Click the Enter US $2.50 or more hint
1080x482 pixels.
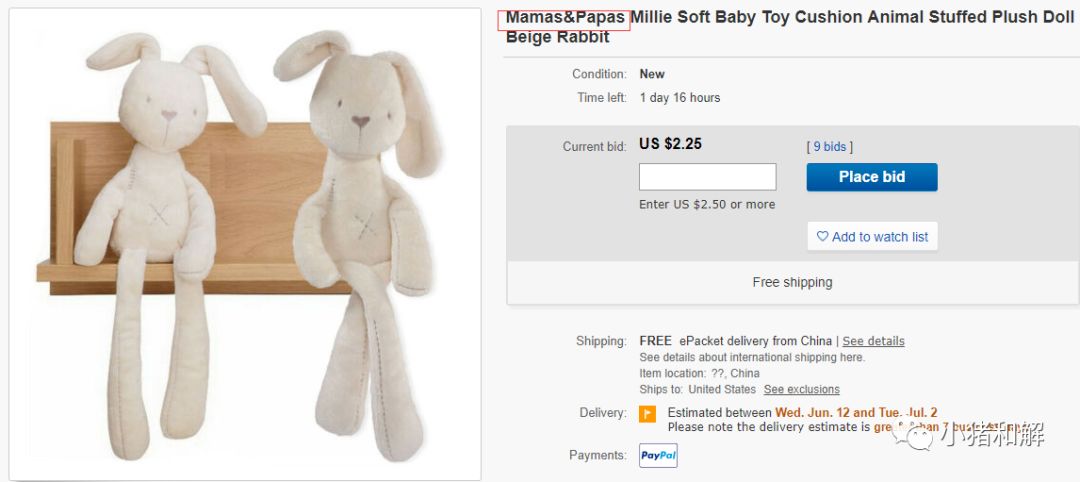tap(707, 205)
